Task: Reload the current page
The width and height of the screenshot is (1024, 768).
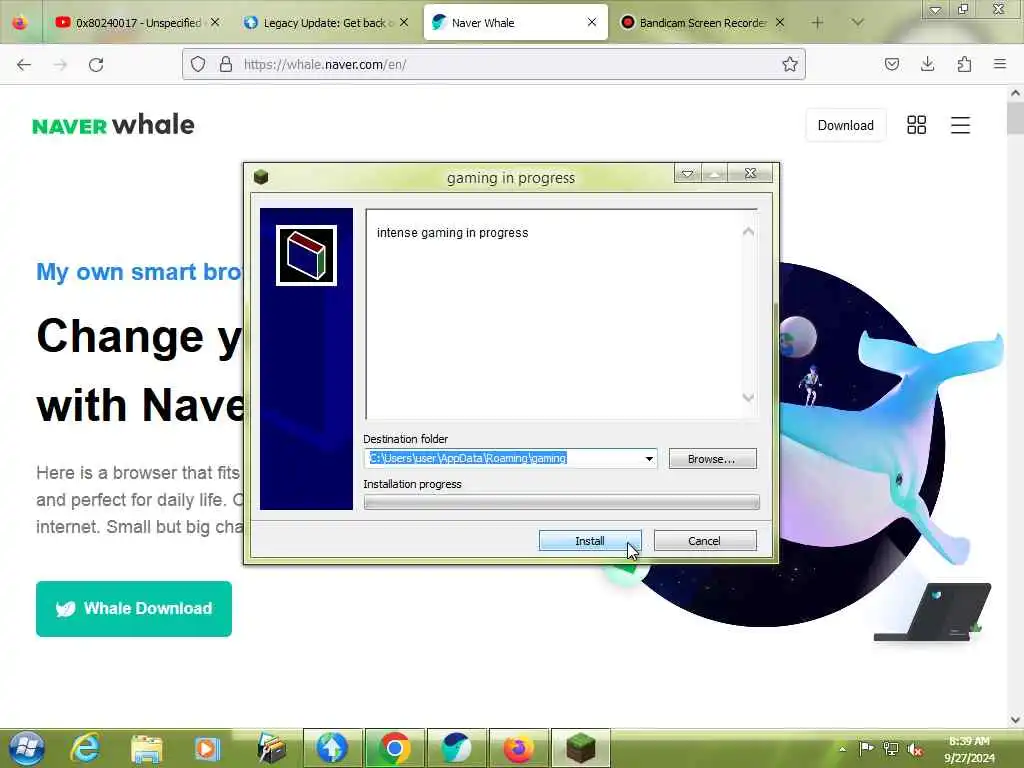Action: pos(96,65)
